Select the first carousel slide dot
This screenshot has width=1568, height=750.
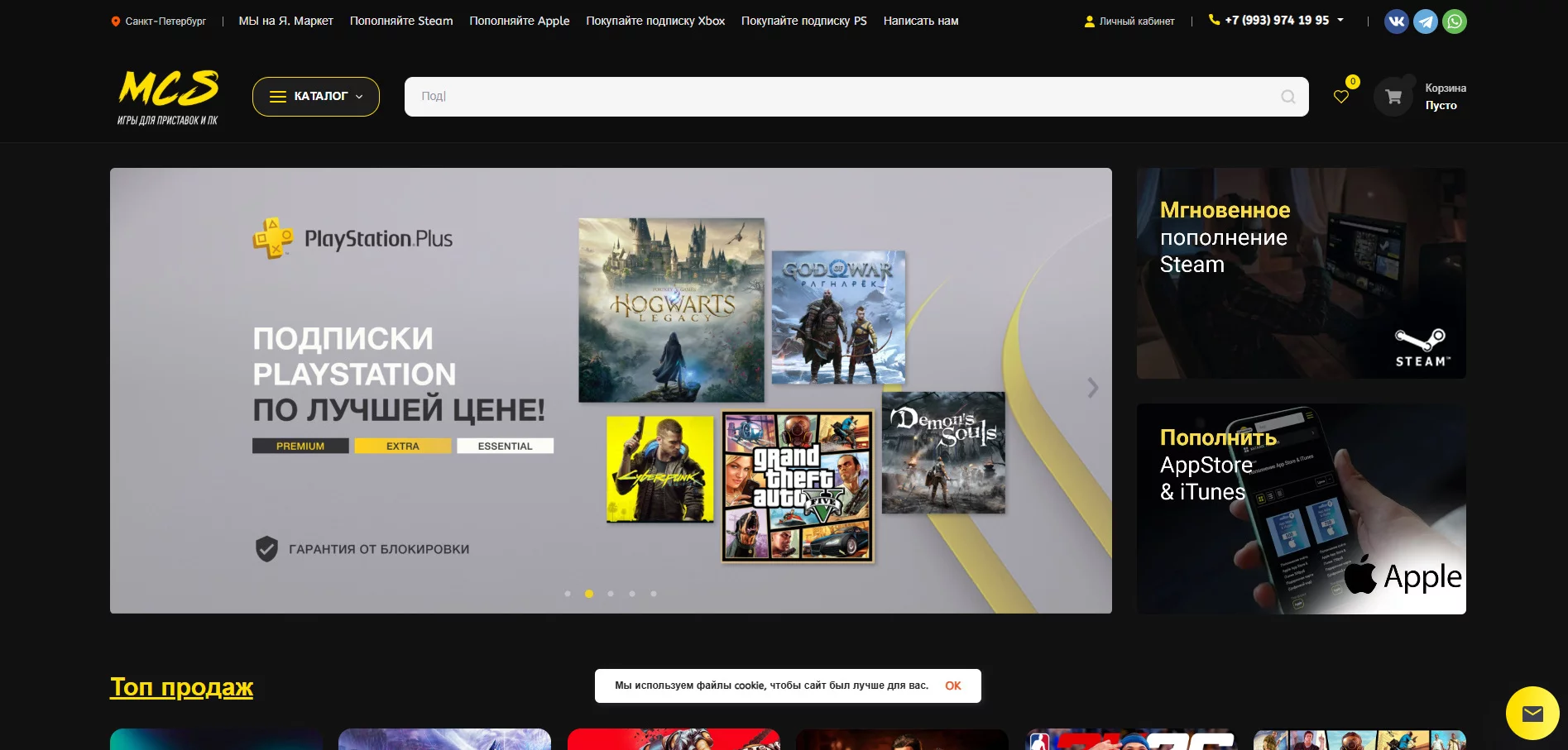[568, 594]
